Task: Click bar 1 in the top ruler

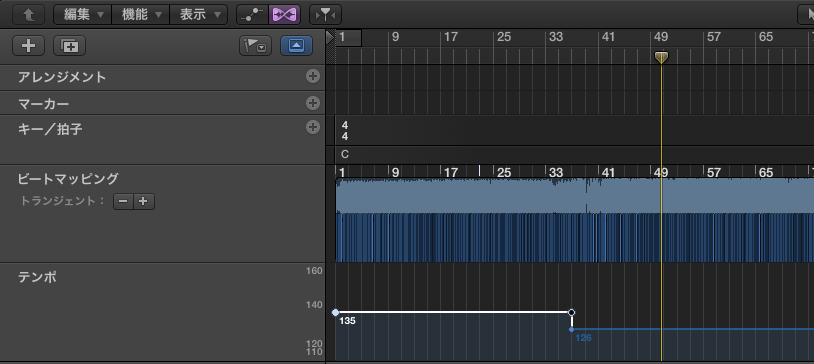Action: click(342, 37)
